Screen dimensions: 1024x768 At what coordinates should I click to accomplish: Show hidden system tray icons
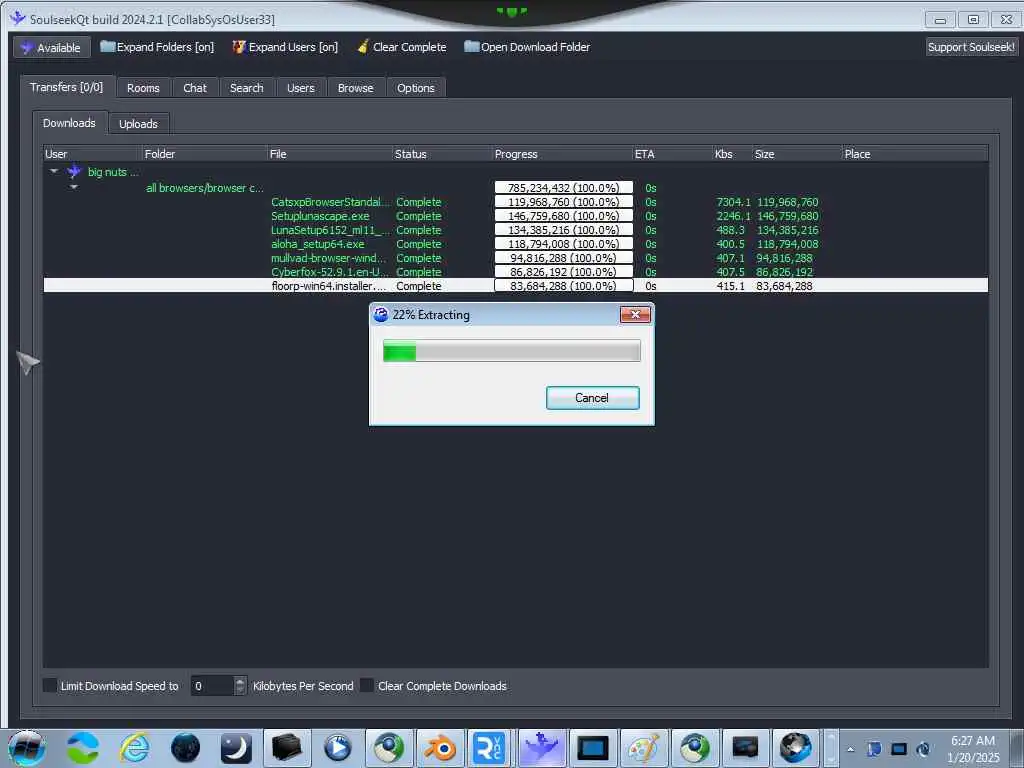point(850,750)
